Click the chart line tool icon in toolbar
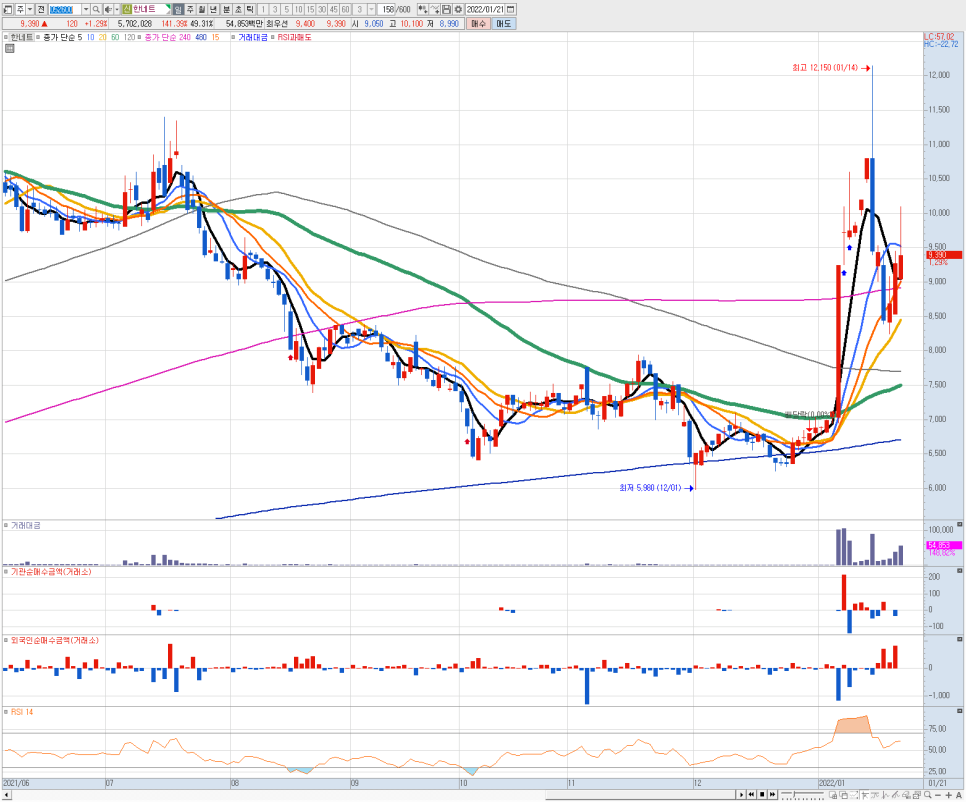966x802 pixels. [x=435, y=9]
